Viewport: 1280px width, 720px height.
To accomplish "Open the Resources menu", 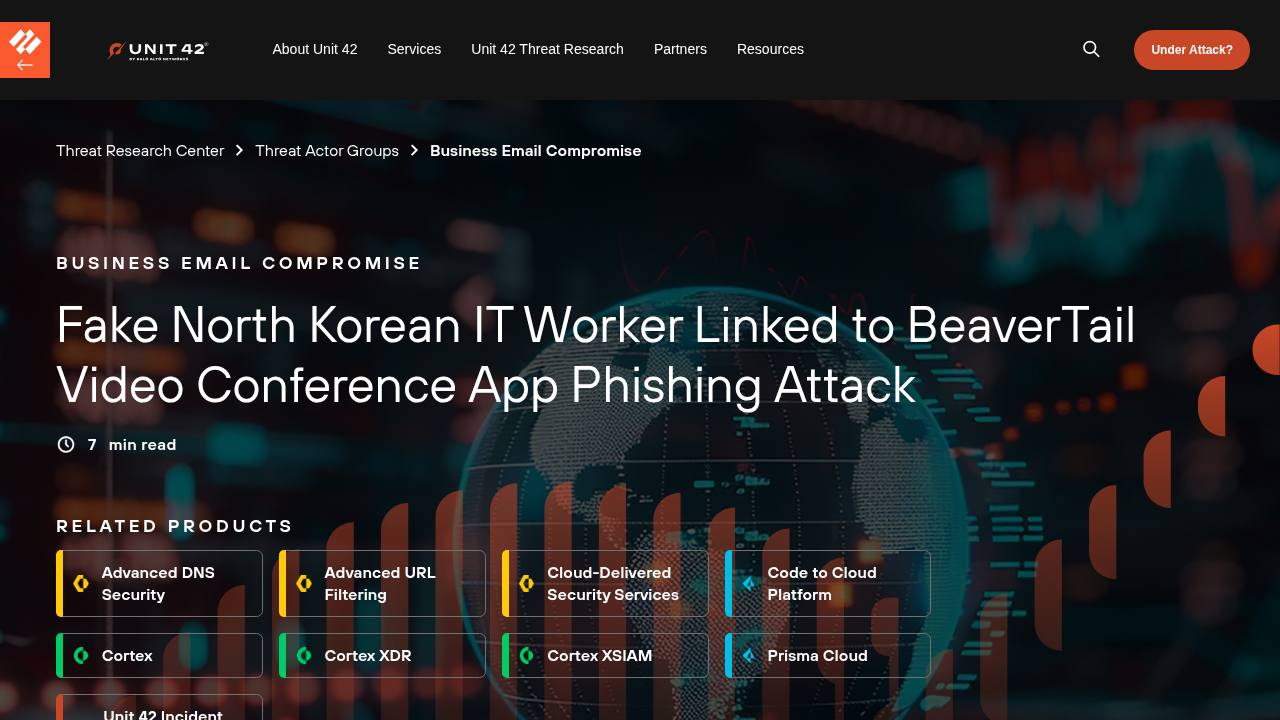I will click(770, 49).
